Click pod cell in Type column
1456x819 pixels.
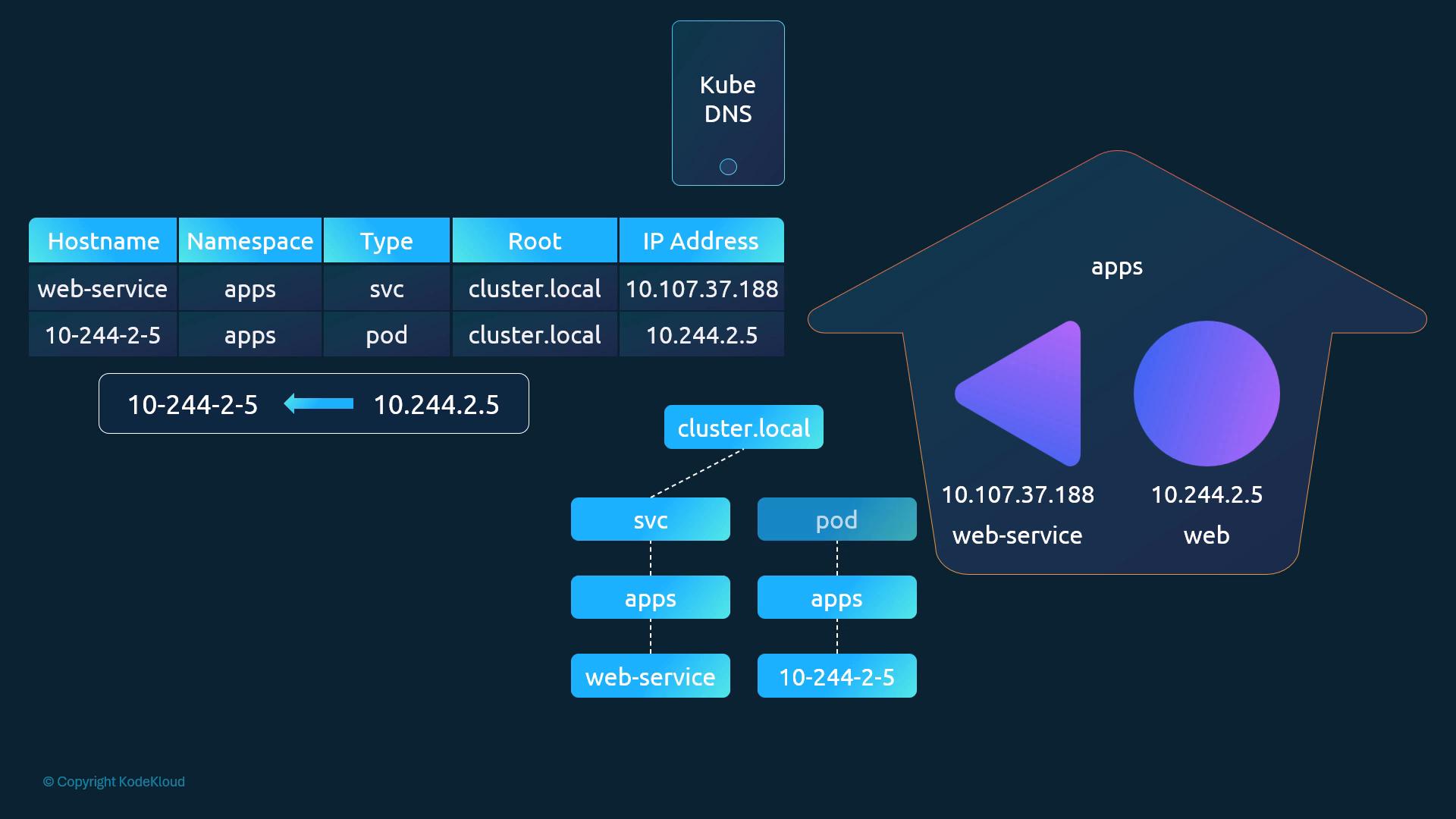click(387, 334)
